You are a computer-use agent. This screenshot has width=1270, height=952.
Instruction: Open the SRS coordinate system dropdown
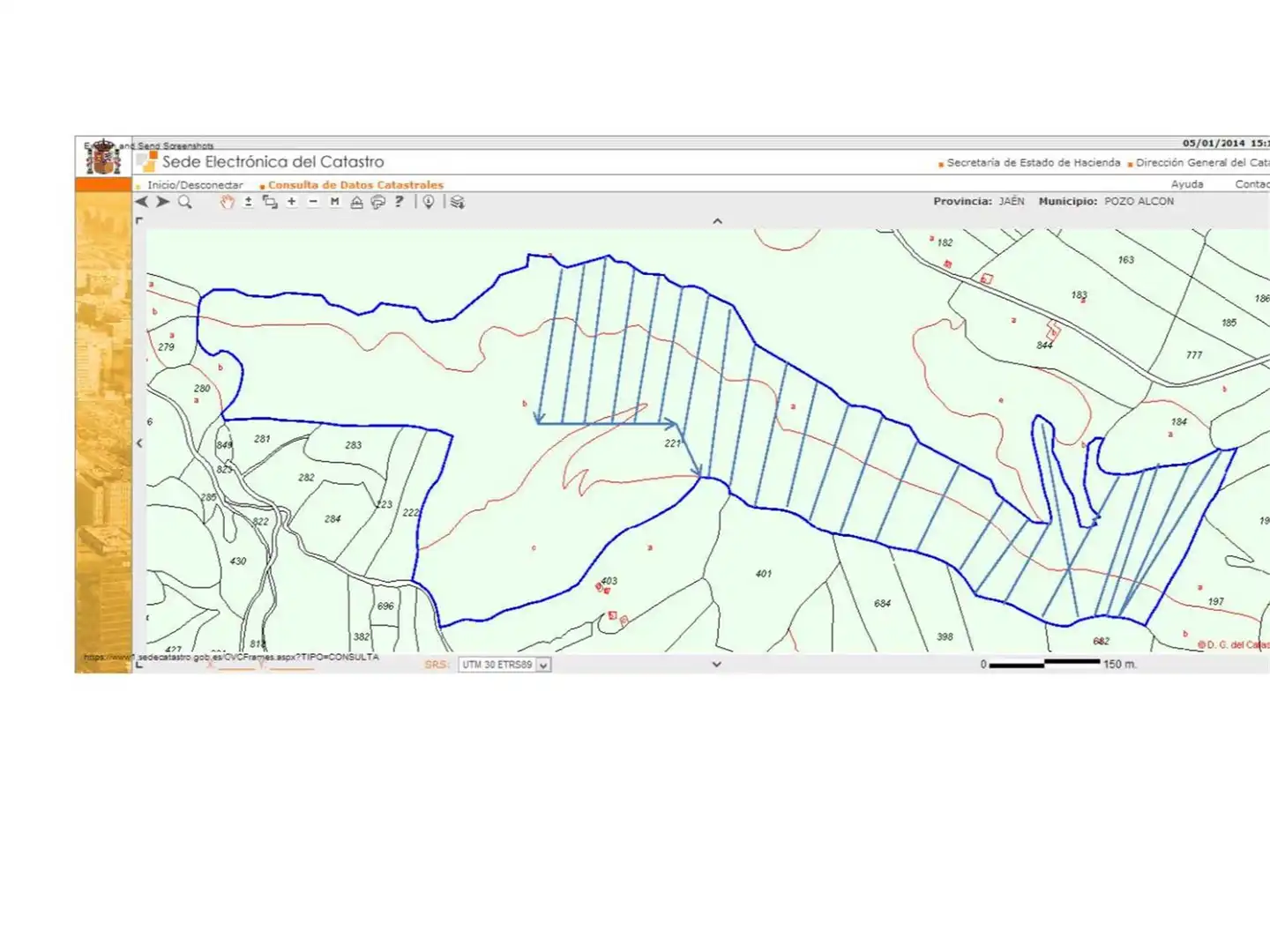[x=504, y=665]
